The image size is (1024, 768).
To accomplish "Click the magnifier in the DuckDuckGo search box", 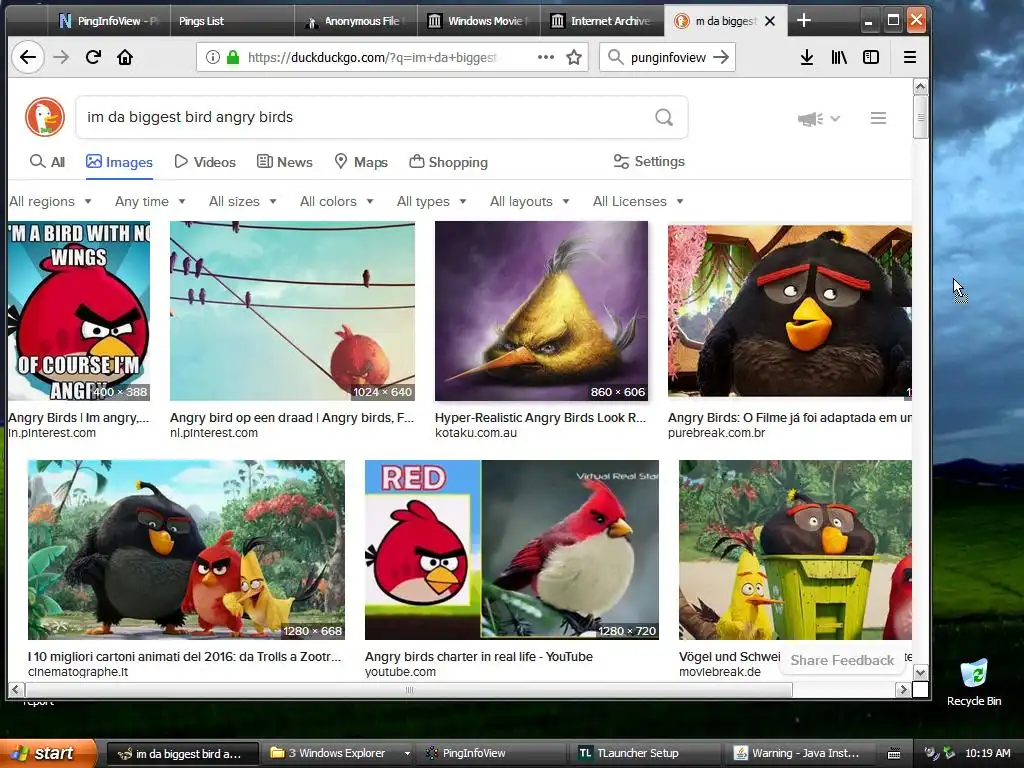I will [x=664, y=118].
